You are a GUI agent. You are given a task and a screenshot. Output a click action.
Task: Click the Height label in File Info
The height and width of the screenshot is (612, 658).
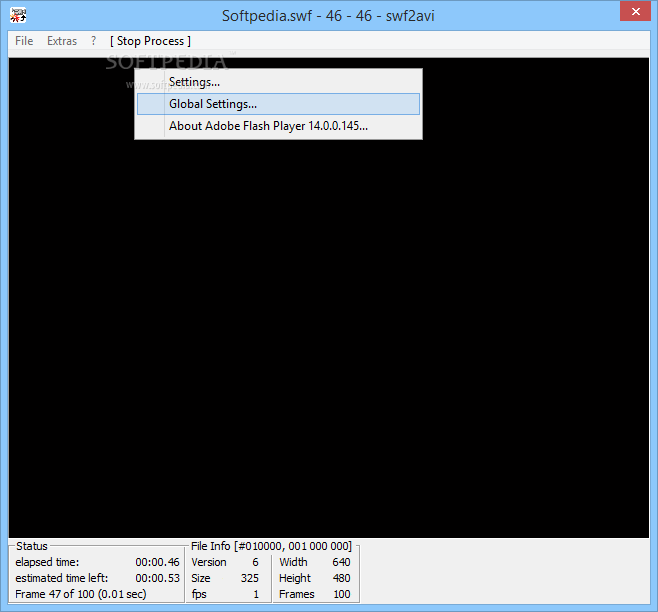(295, 578)
